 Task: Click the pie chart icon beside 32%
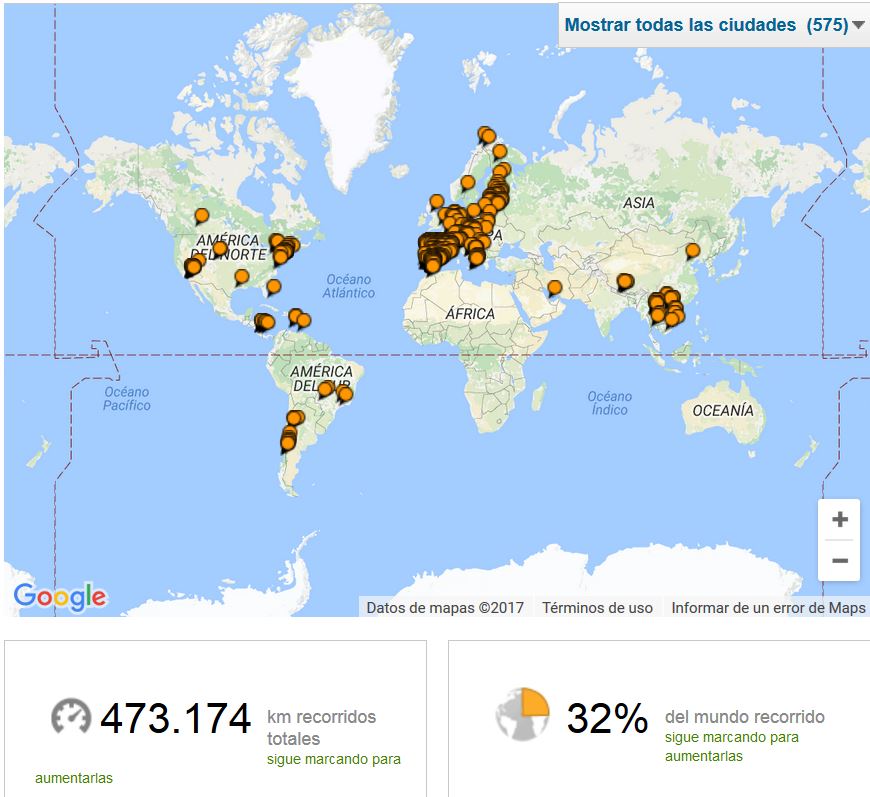pos(522,714)
